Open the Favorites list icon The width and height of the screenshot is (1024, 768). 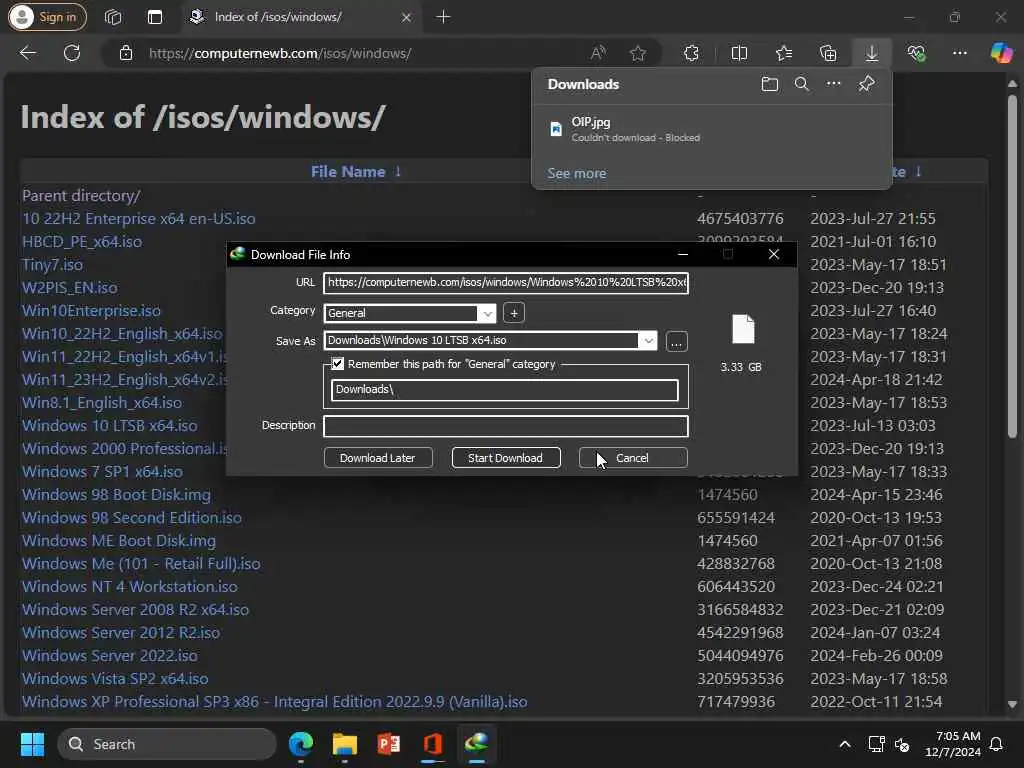784,53
